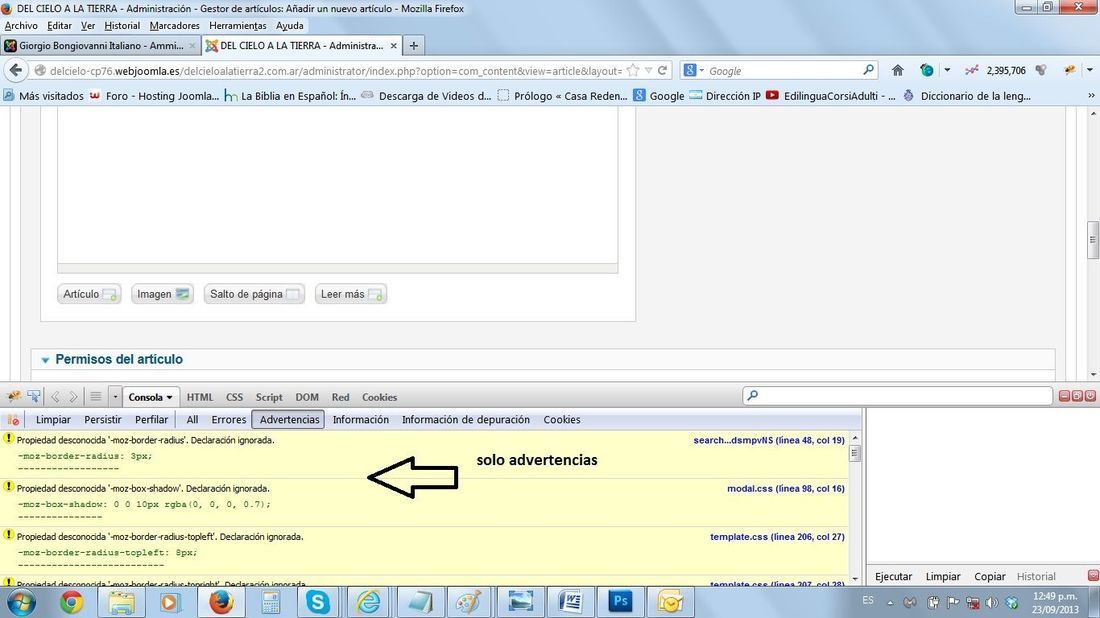
Task: Open Archivo menu
Action: [21, 25]
